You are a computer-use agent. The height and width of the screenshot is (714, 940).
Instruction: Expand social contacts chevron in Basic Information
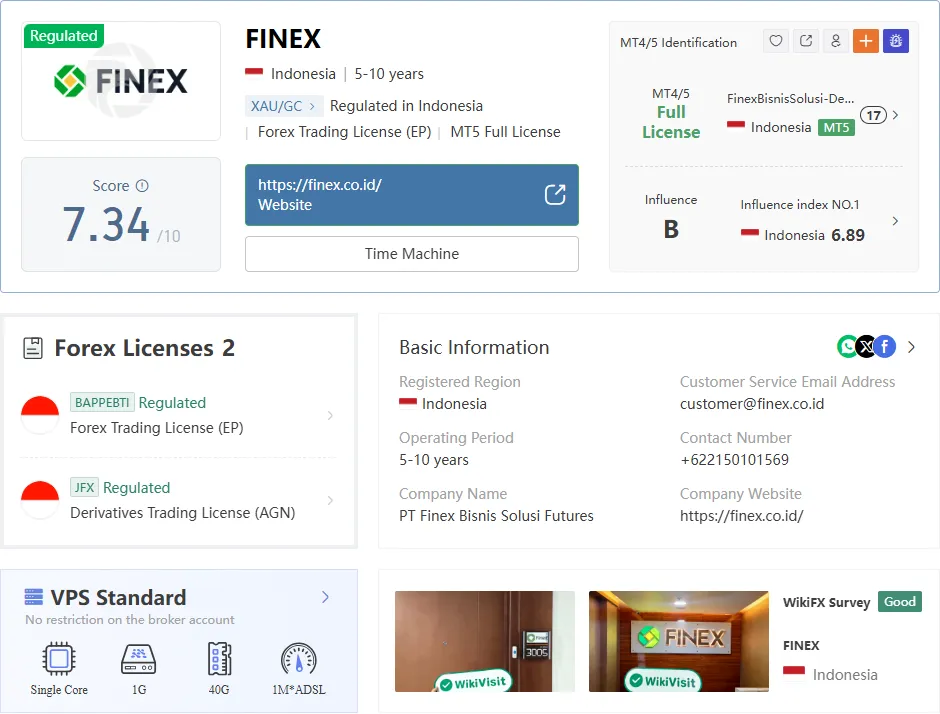(x=911, y=347)
